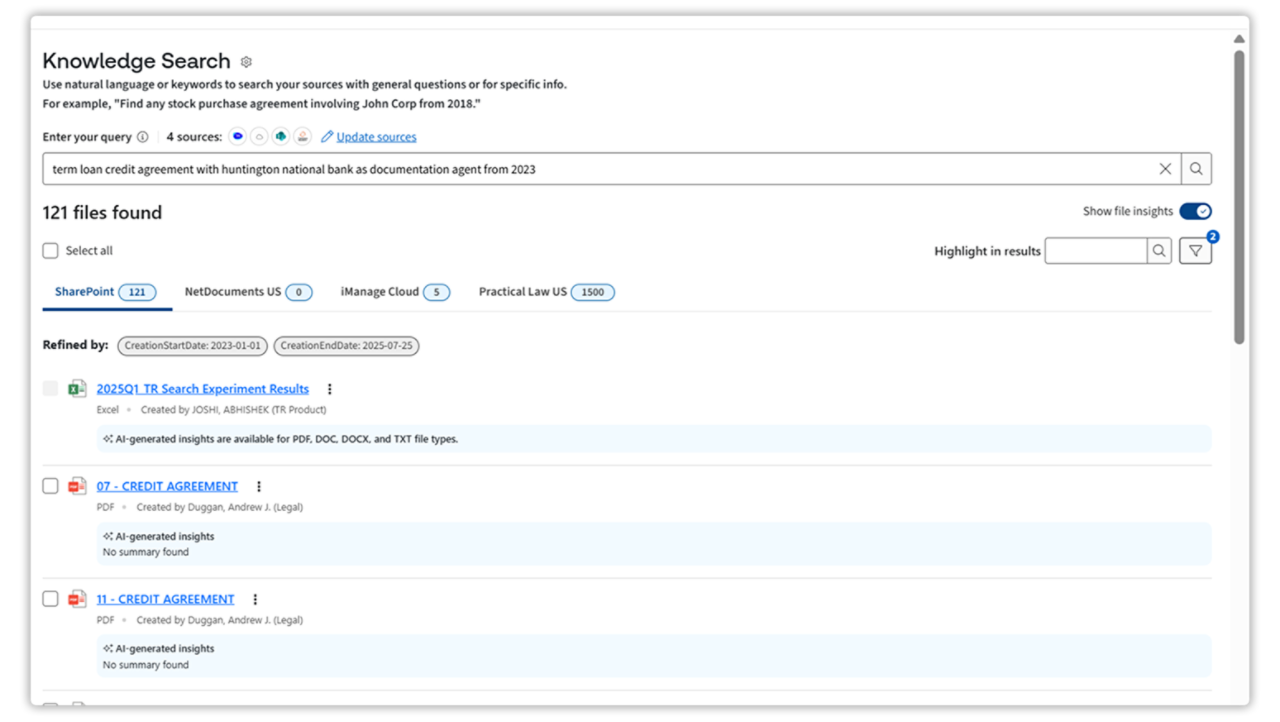Clear the query with the X button
The width and height of the screenshot is (1280, 722).
pyautogui.click(x=1165, y=168)
